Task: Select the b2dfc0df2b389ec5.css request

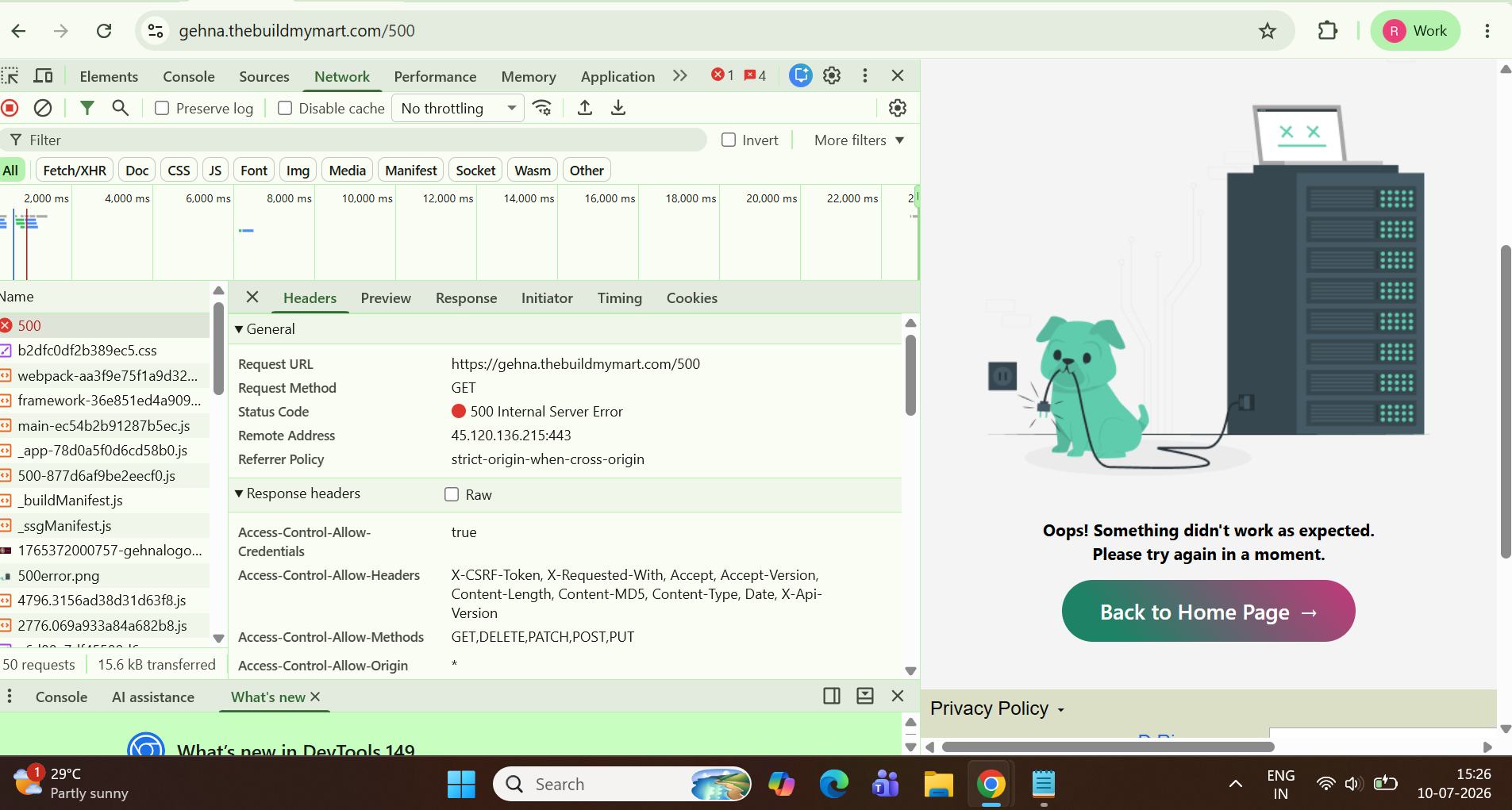Action: tap(105, 351)
